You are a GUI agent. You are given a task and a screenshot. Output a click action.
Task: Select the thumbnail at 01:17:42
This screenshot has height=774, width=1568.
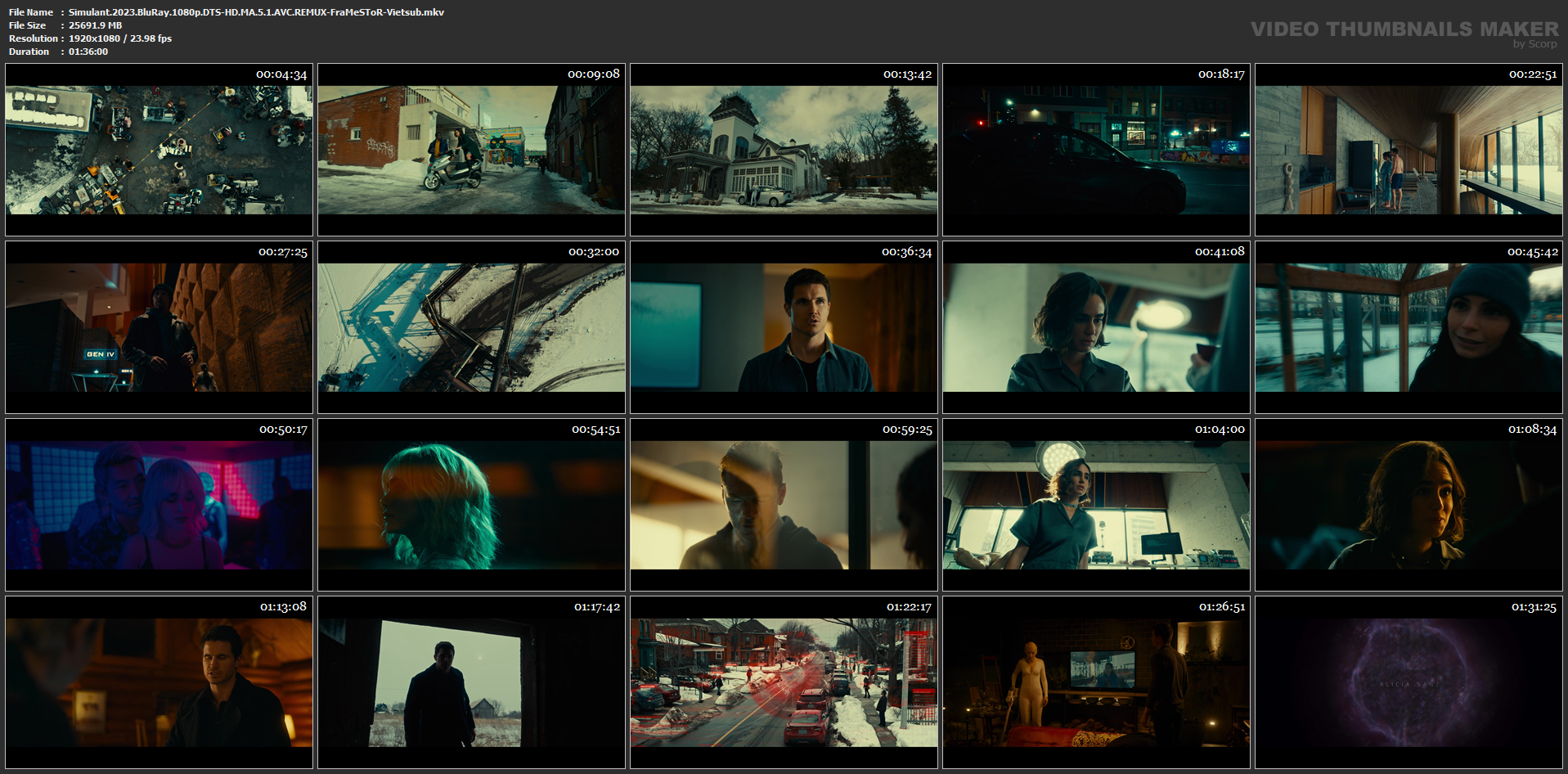471,682
